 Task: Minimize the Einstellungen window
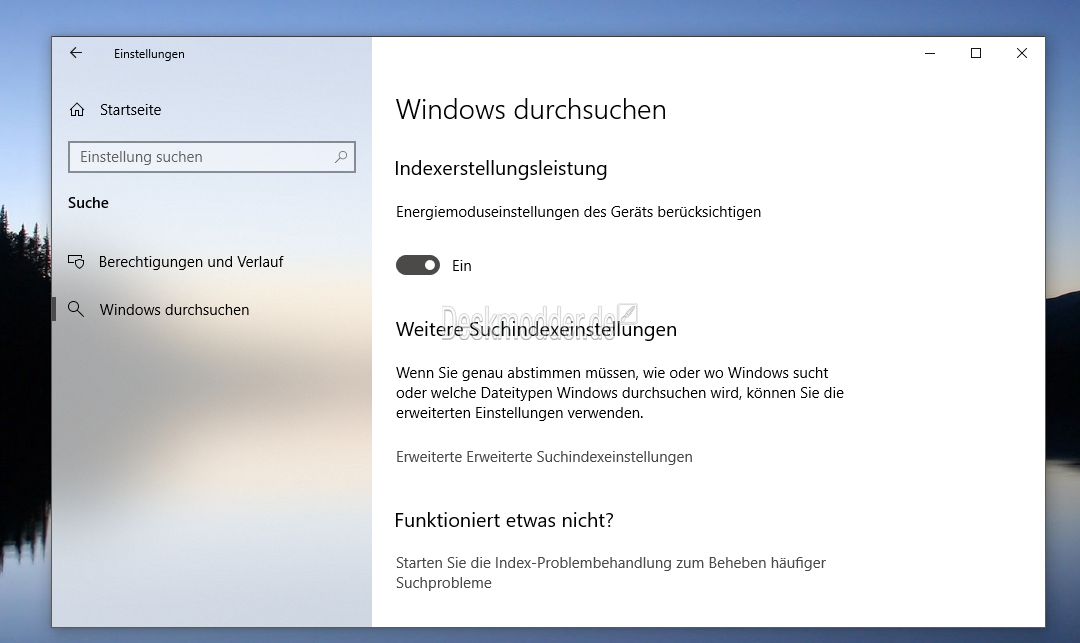[x=930, y=53]
